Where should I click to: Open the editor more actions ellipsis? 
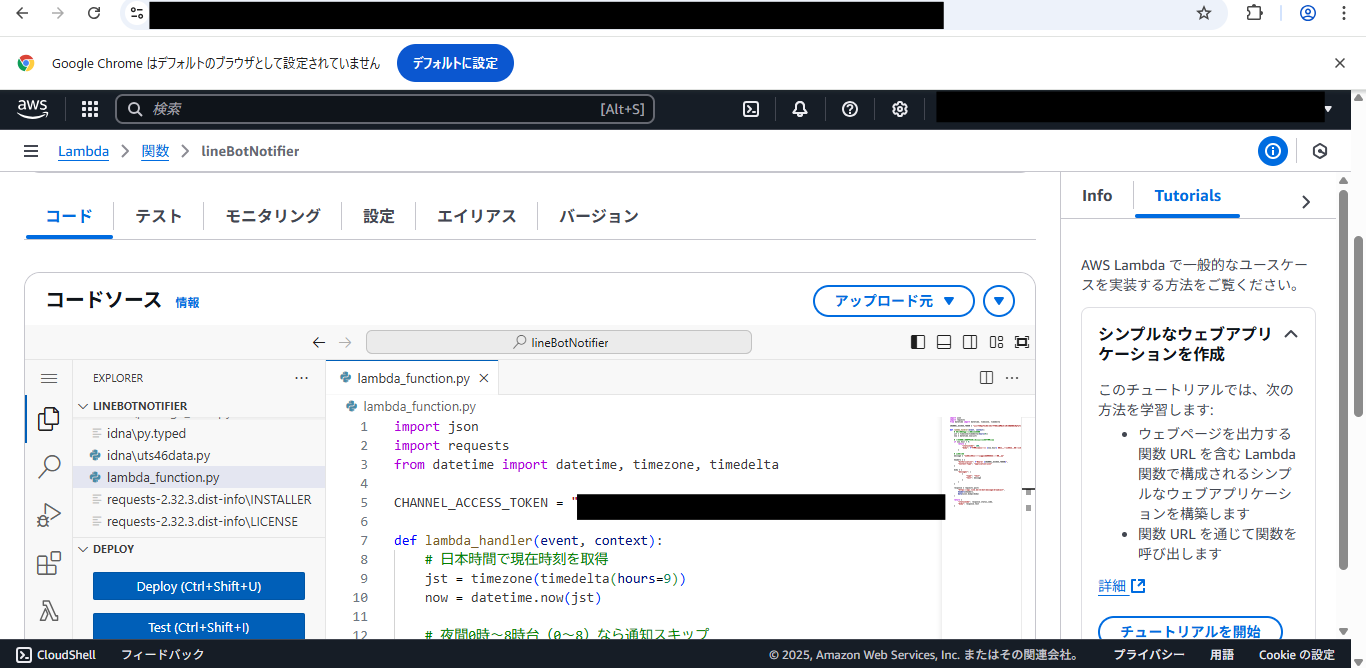pos(1012,378)
